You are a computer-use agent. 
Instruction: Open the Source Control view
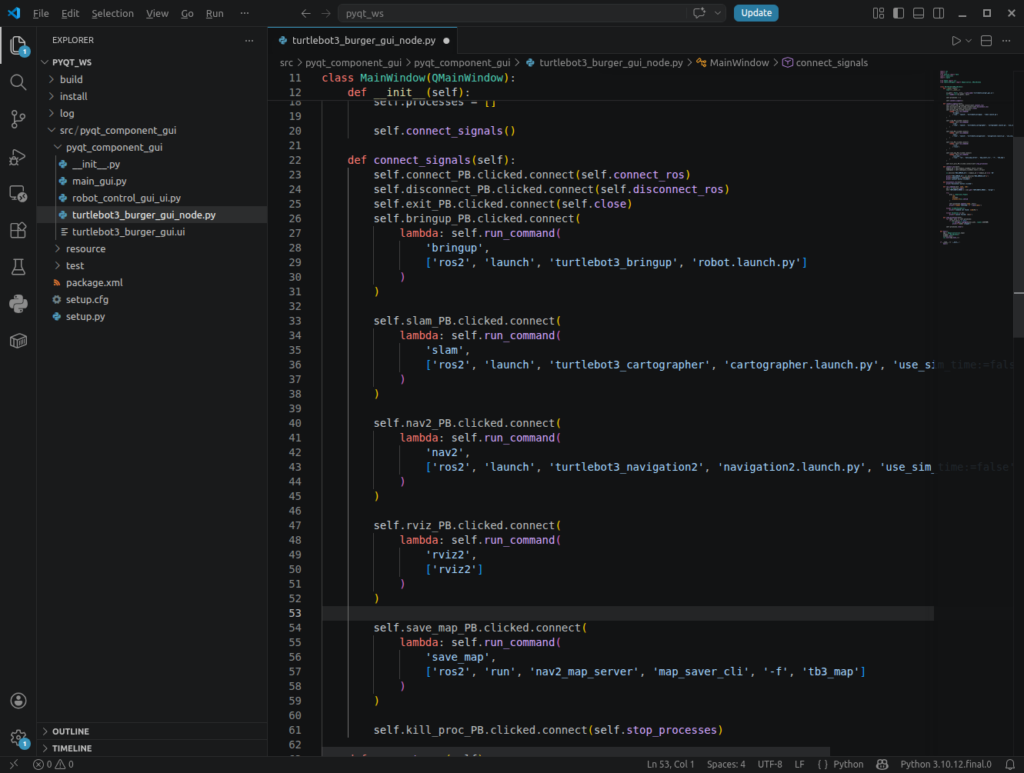pos(18,119)
